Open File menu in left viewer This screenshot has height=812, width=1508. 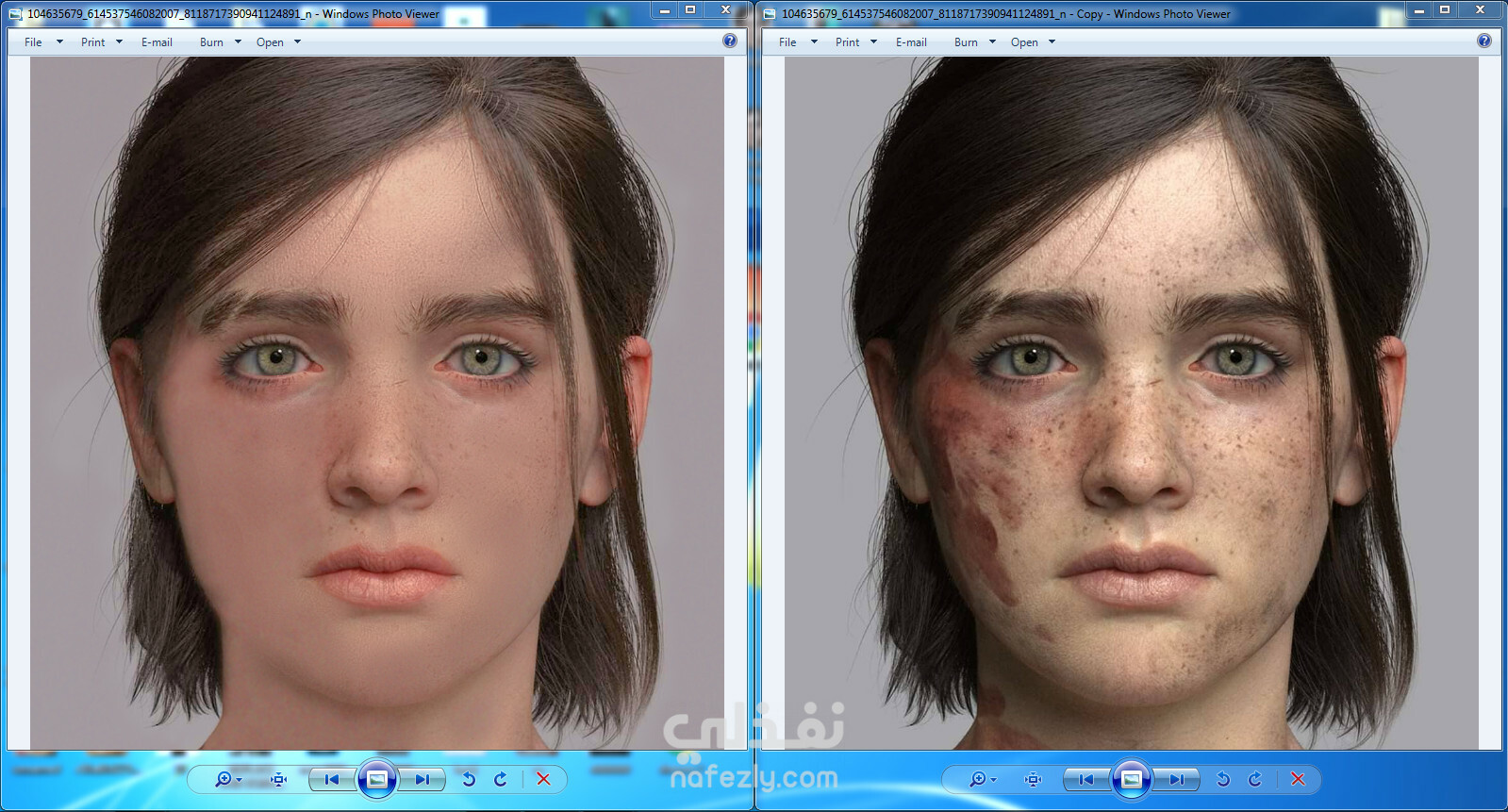[x=33, y=42]
